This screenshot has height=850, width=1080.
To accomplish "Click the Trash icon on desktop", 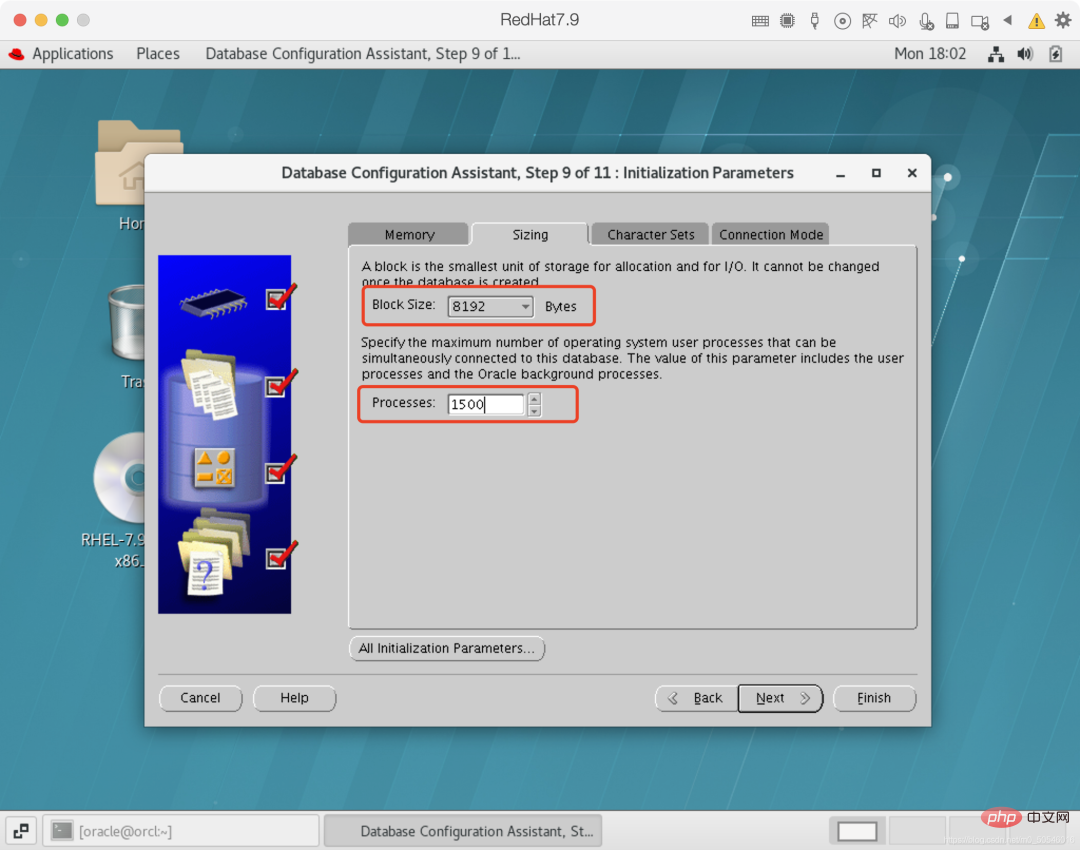I will [126, 325].
